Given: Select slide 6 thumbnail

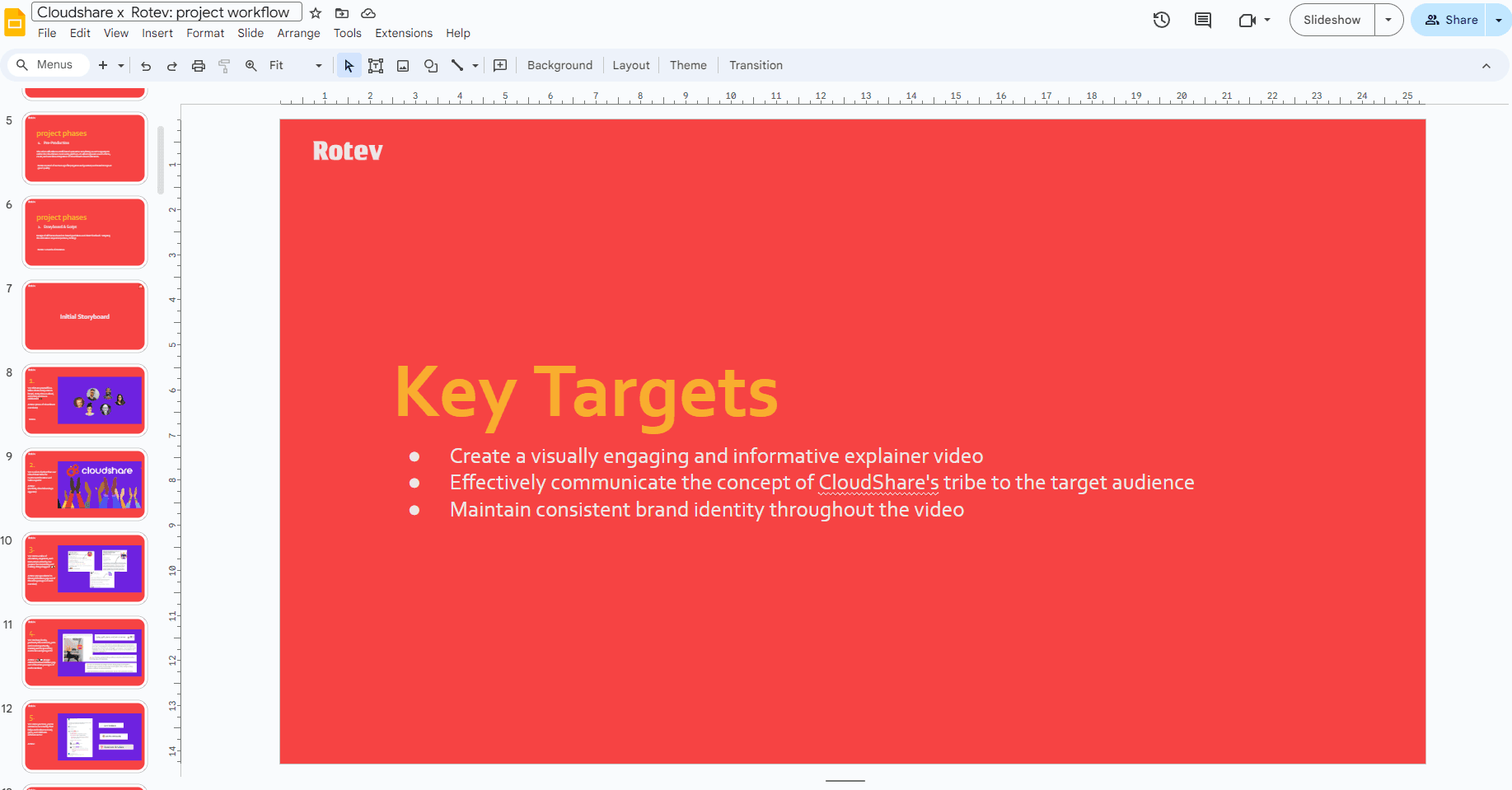Looking at the screenshot, I should click(85, 232).
